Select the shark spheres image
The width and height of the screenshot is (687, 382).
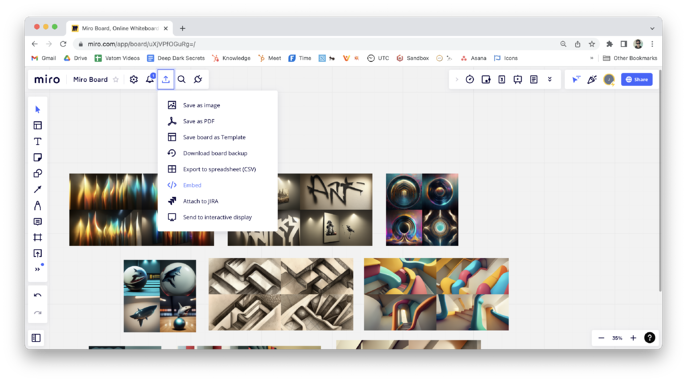pyautogui.click(x=160, y=296)
